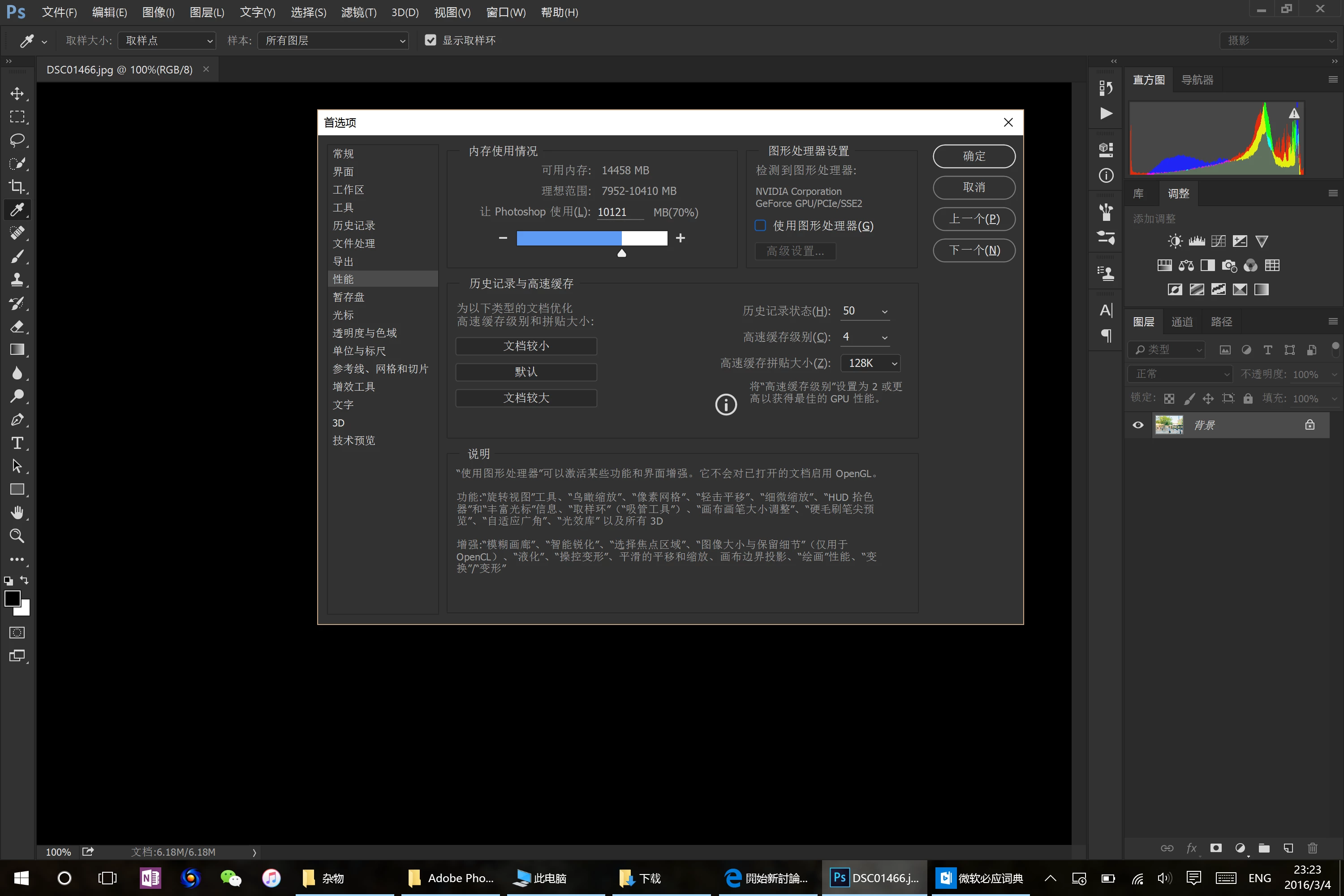This screenshot has width=1344, height=896.
Task: Select the Zoom magnifier tool
Action: [x=17, y=536]
